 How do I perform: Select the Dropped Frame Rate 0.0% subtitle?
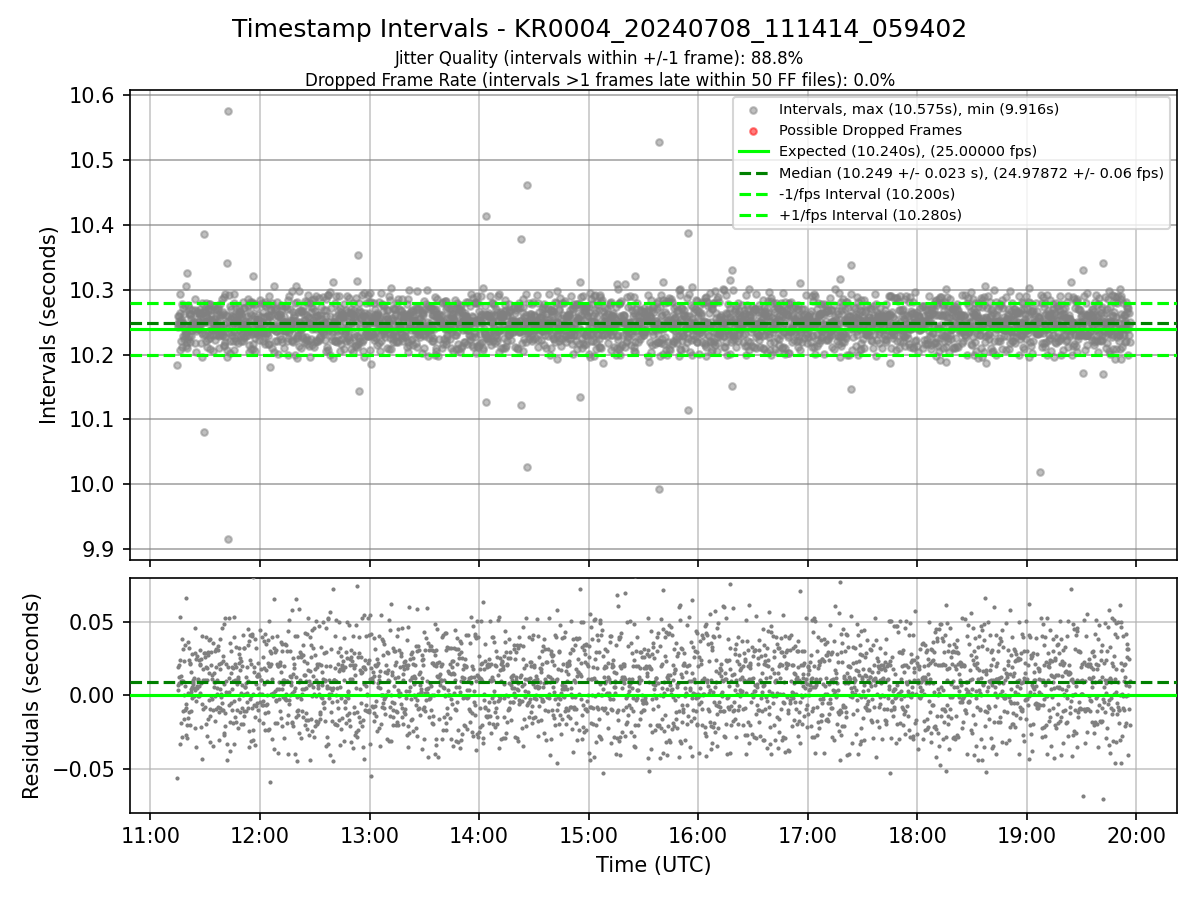[x=599, y=79]
